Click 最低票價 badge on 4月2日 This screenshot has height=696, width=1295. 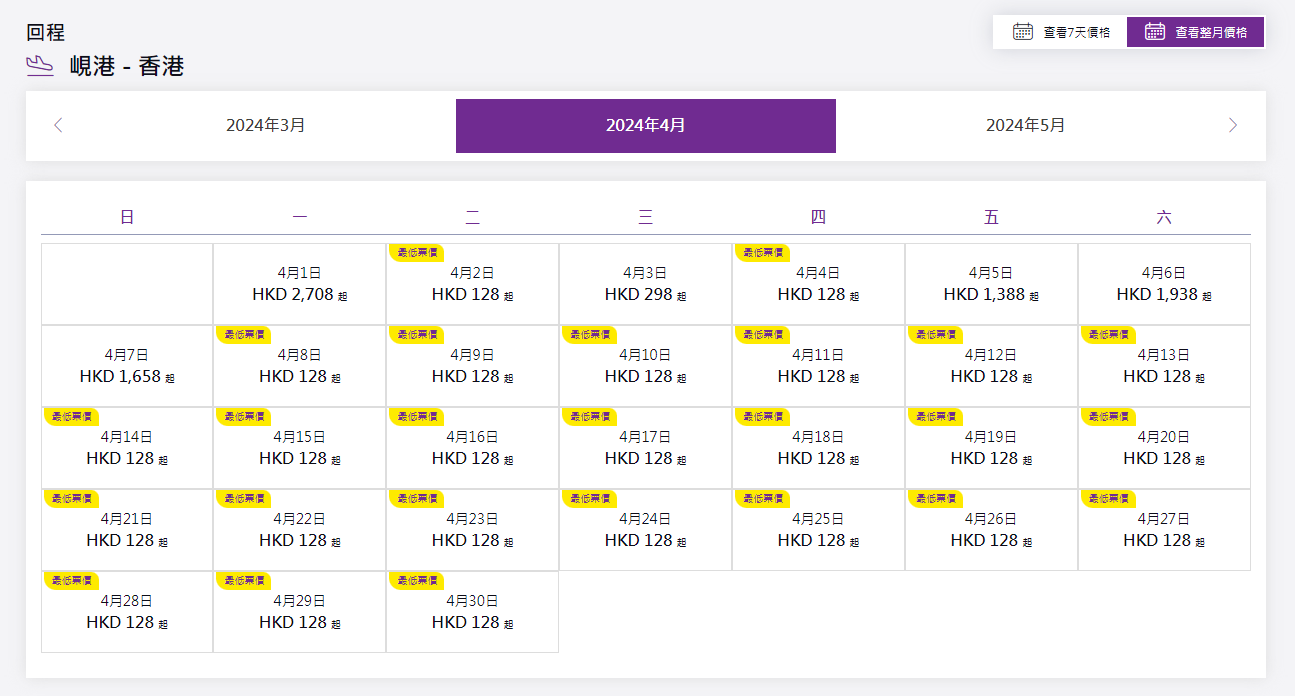pyautogui.click(x=415, y=253)
